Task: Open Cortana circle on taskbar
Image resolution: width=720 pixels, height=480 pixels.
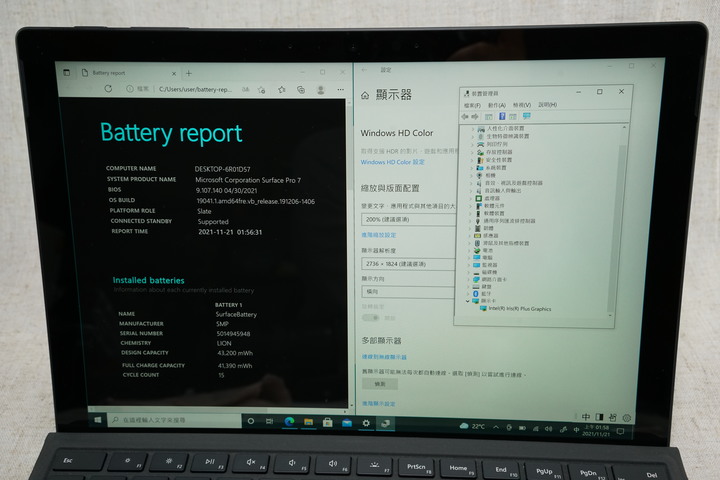Action: (251, 421)
